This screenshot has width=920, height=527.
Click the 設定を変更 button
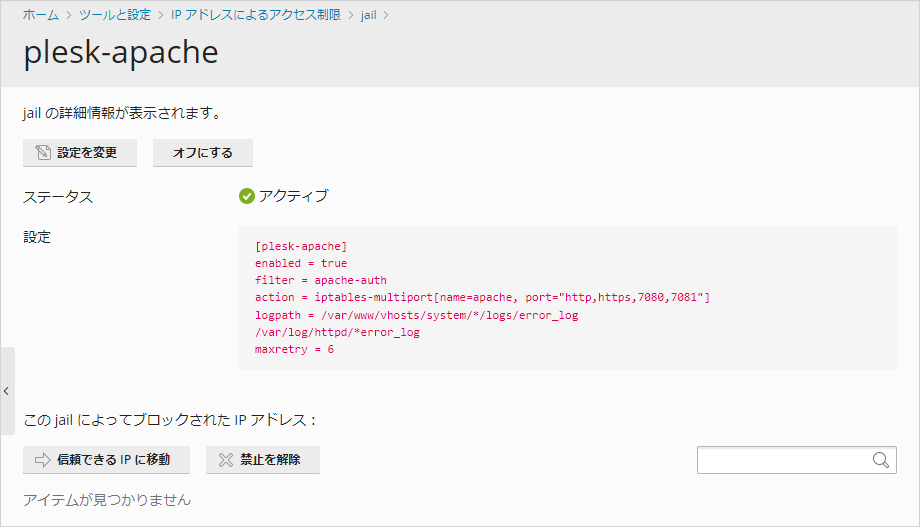(x=80, y=153)
